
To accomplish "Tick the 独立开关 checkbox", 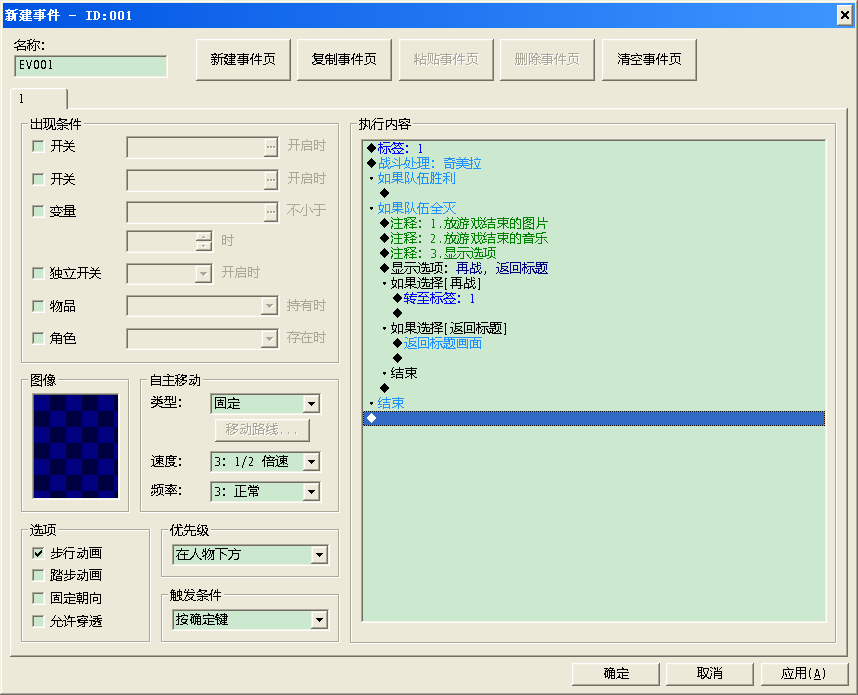I will (x=38, y=273).
